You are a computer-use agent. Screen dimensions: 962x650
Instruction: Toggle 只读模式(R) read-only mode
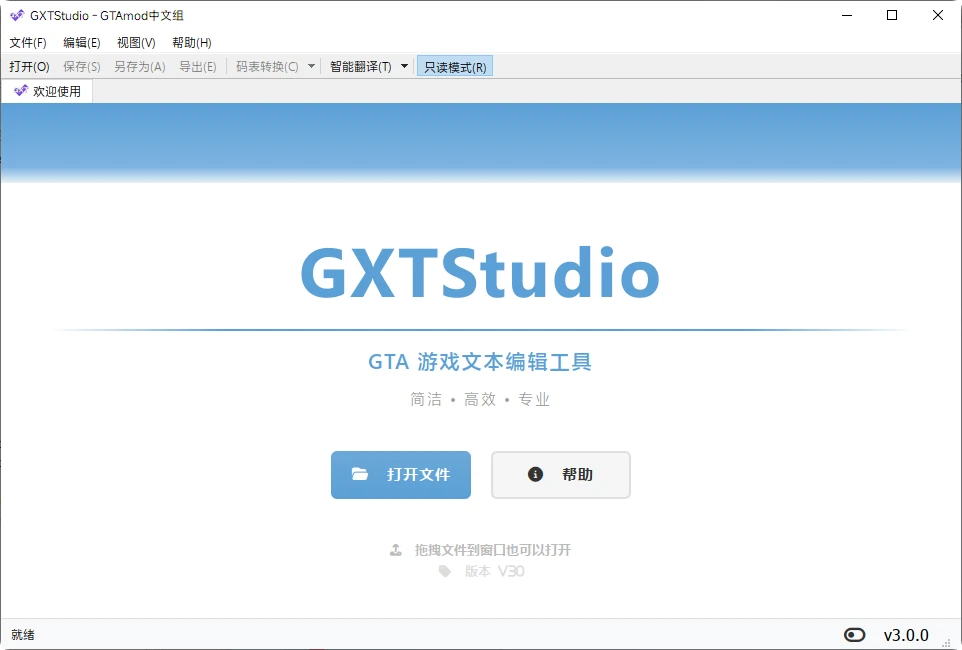(x=455, y=66)
